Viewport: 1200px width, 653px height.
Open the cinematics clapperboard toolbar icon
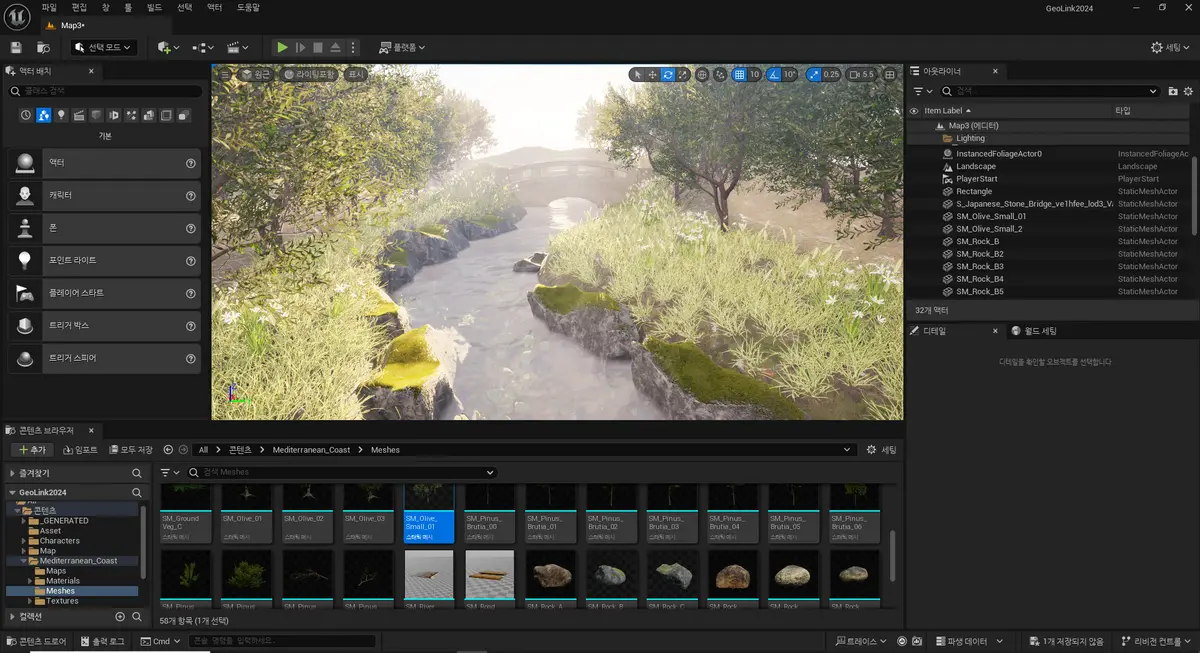(x=234, y=47)
